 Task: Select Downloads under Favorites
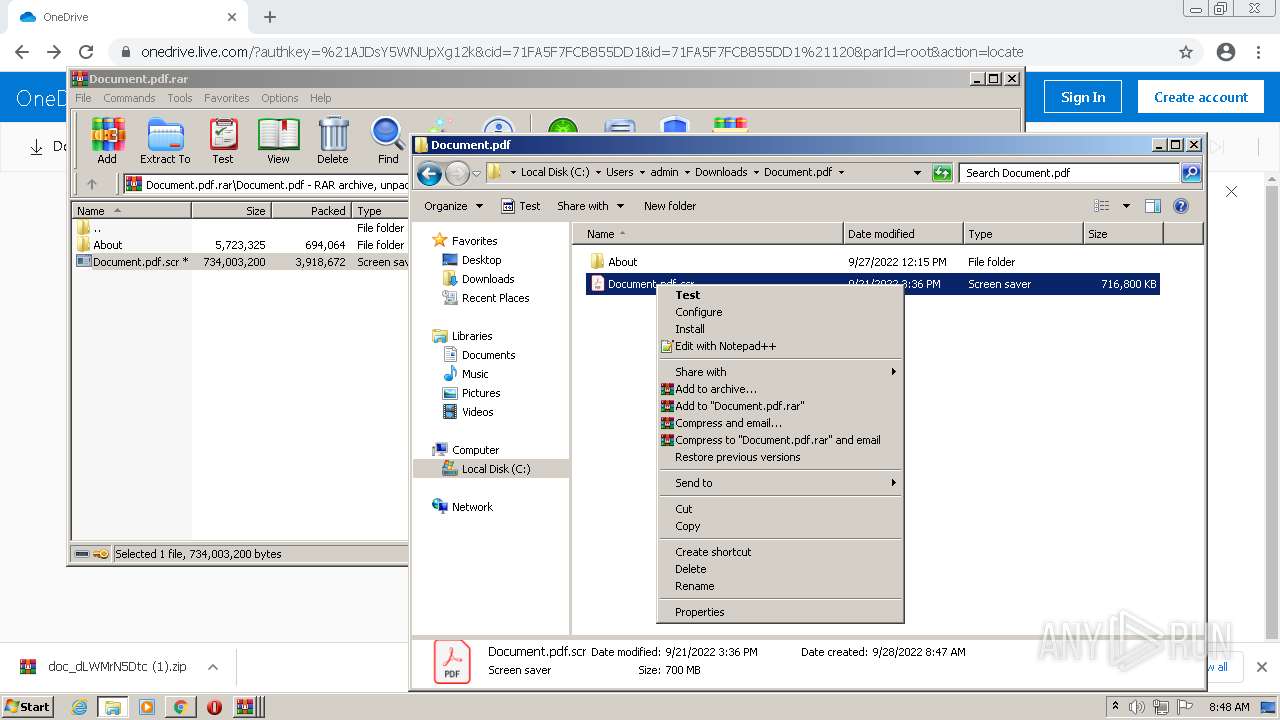pos(488,279)
